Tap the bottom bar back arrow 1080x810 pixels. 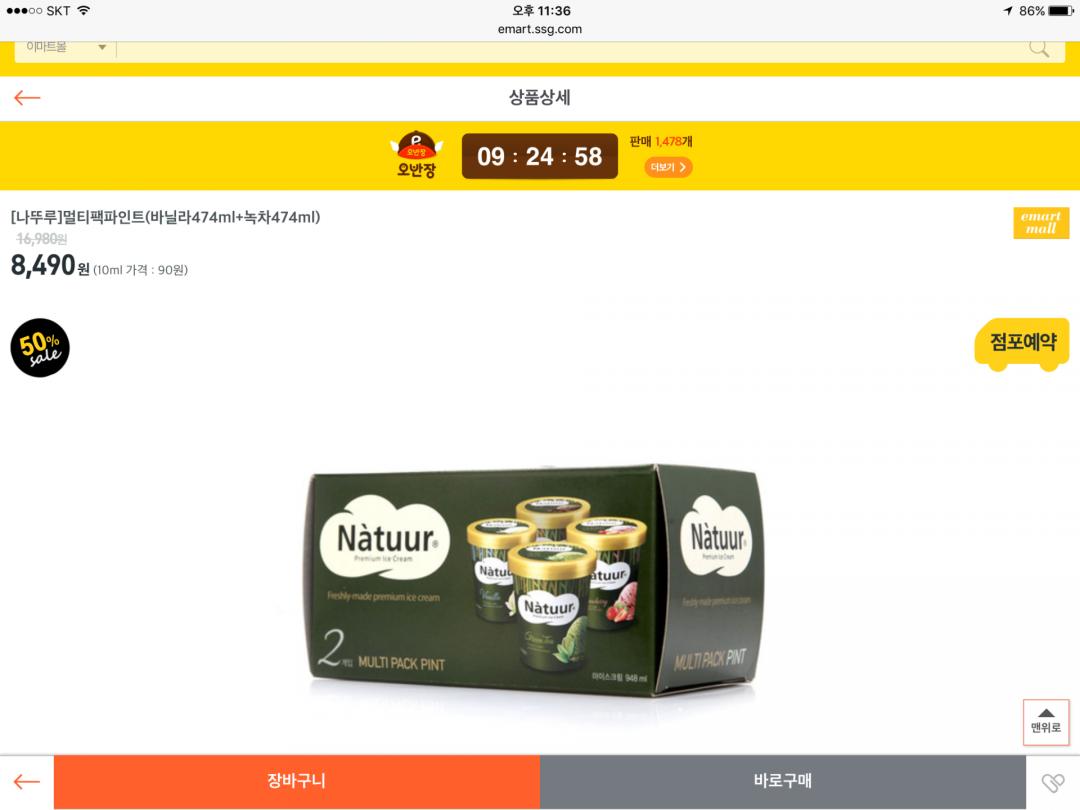[x=27, y=782]
